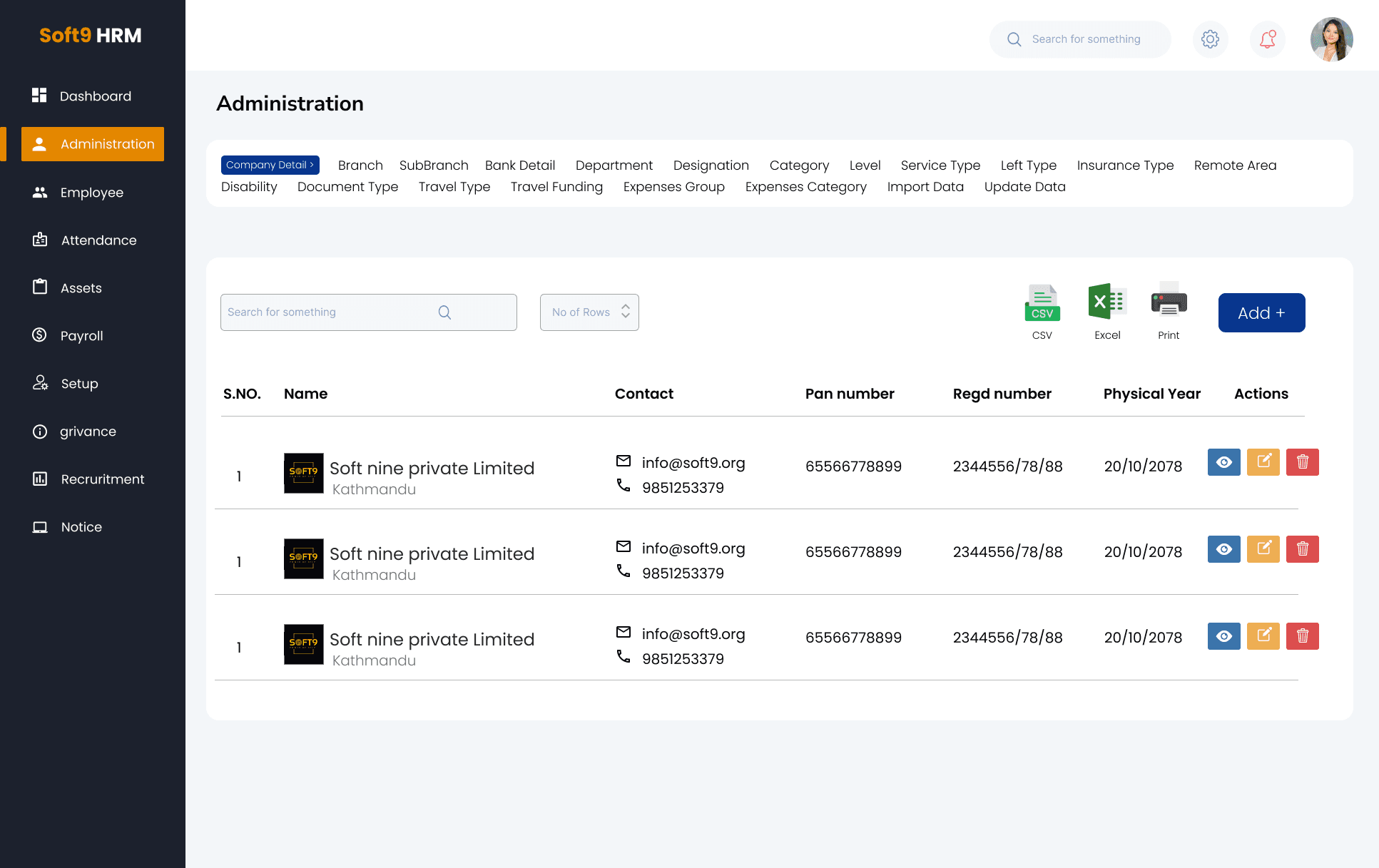Edit the first company row
Viewport: 1379px width, 868px height.
click(x=1263, y=462)
